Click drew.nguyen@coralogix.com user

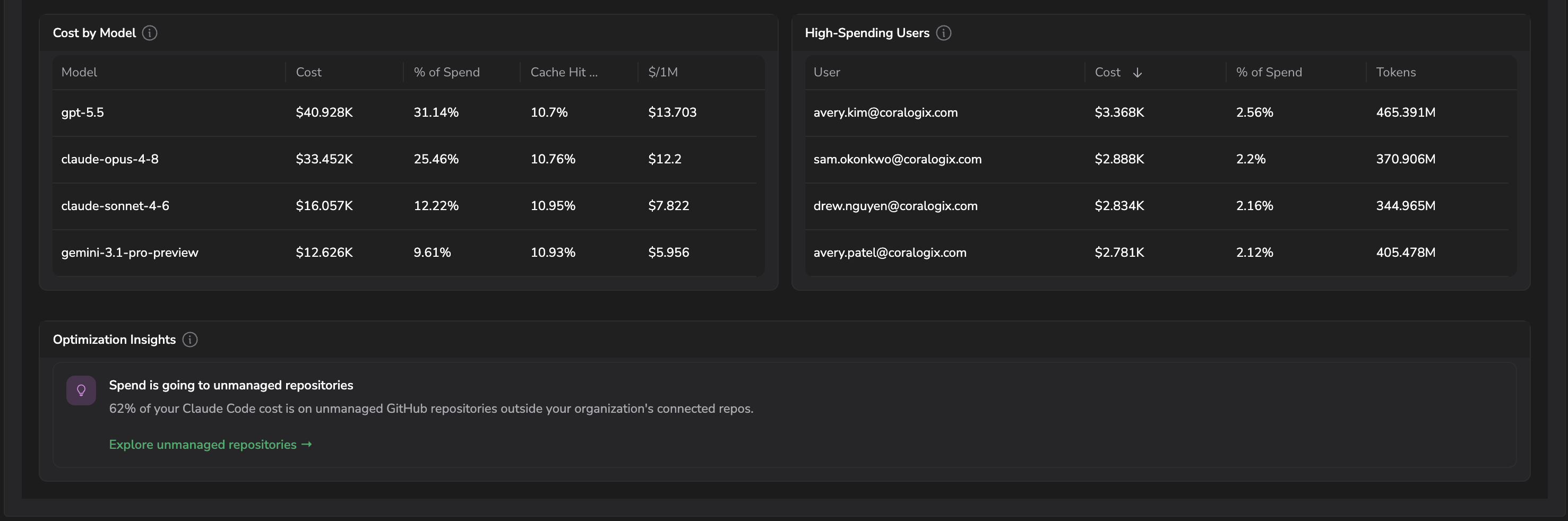[895, 206]
